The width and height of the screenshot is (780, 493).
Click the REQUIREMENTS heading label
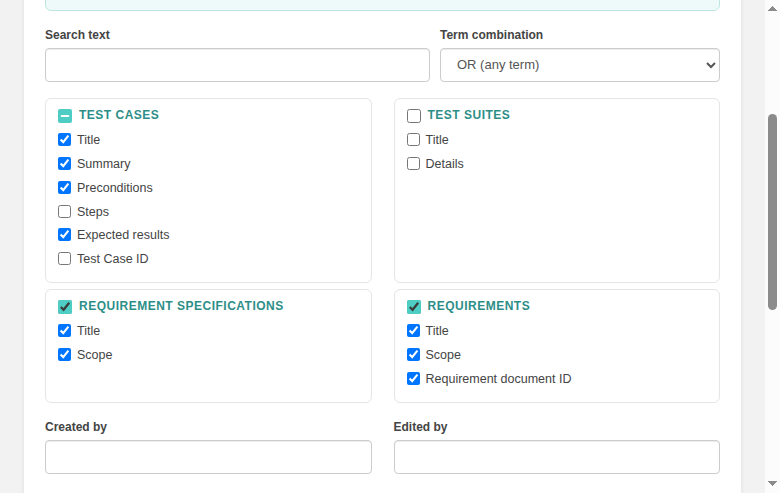coord(479,306)
